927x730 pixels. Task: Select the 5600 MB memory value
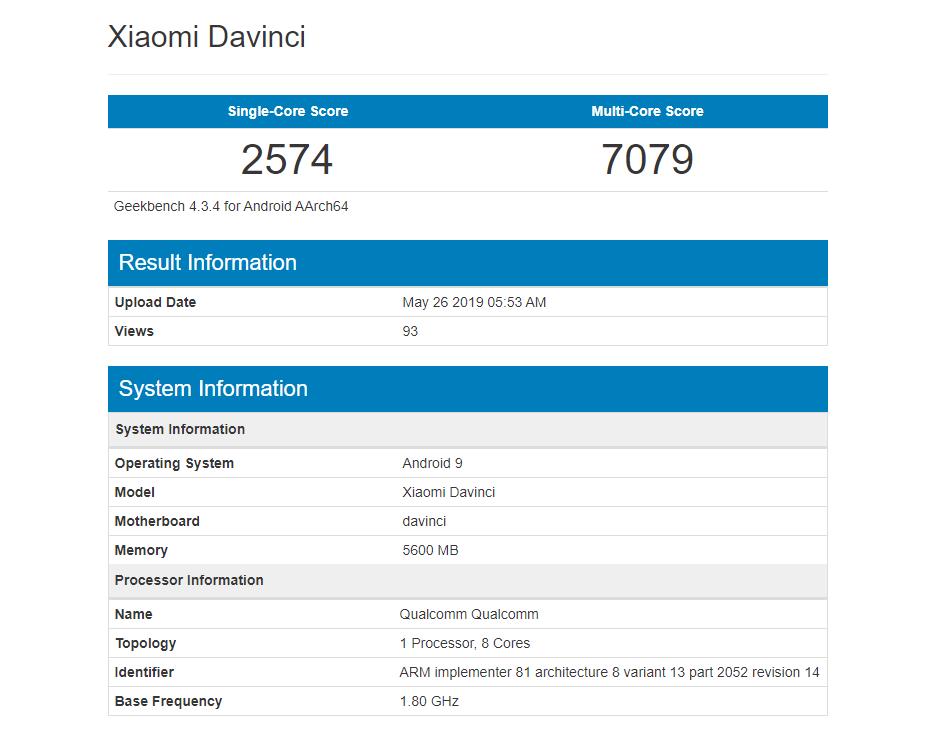point(430,550)
